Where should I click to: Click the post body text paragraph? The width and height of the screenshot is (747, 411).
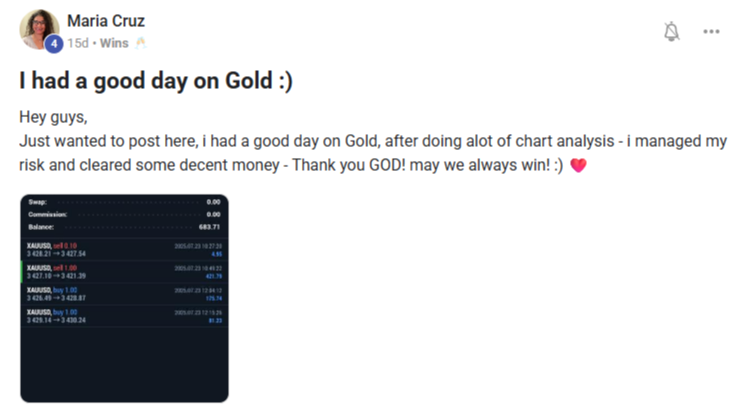[x=373, y=141]
